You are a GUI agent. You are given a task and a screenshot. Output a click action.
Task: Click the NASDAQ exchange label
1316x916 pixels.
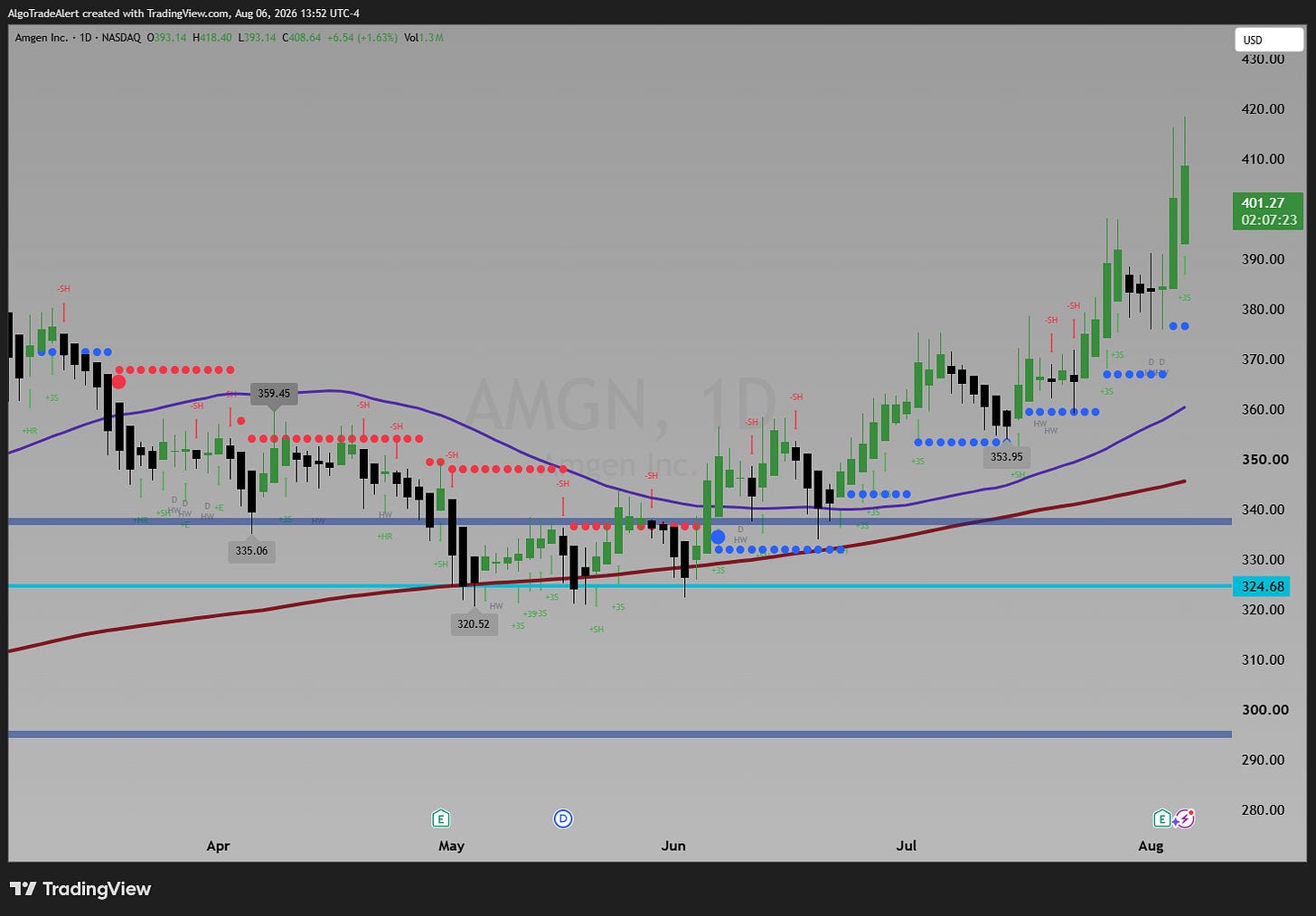coord(120,38)
